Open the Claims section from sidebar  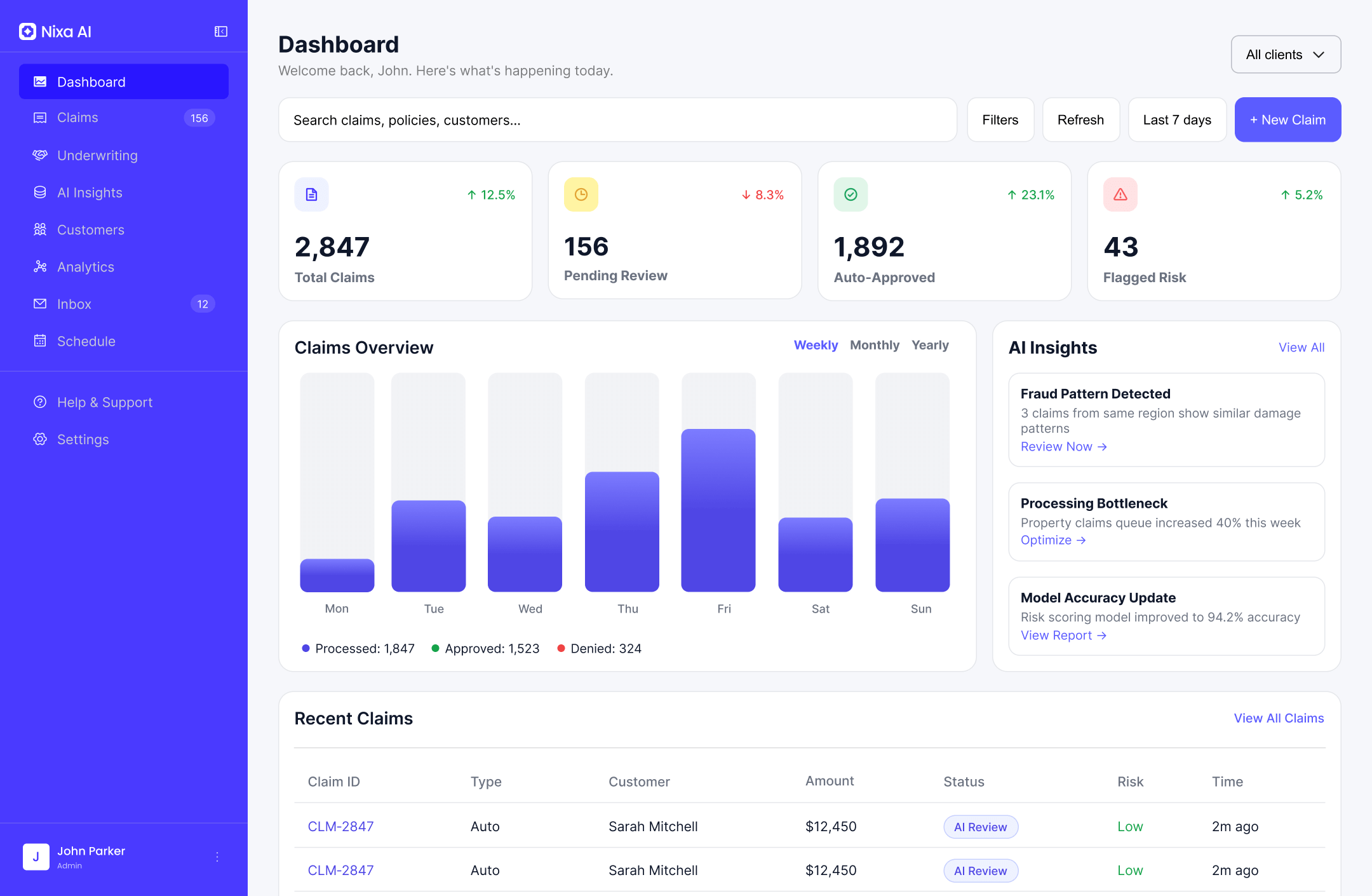(77, 118)
